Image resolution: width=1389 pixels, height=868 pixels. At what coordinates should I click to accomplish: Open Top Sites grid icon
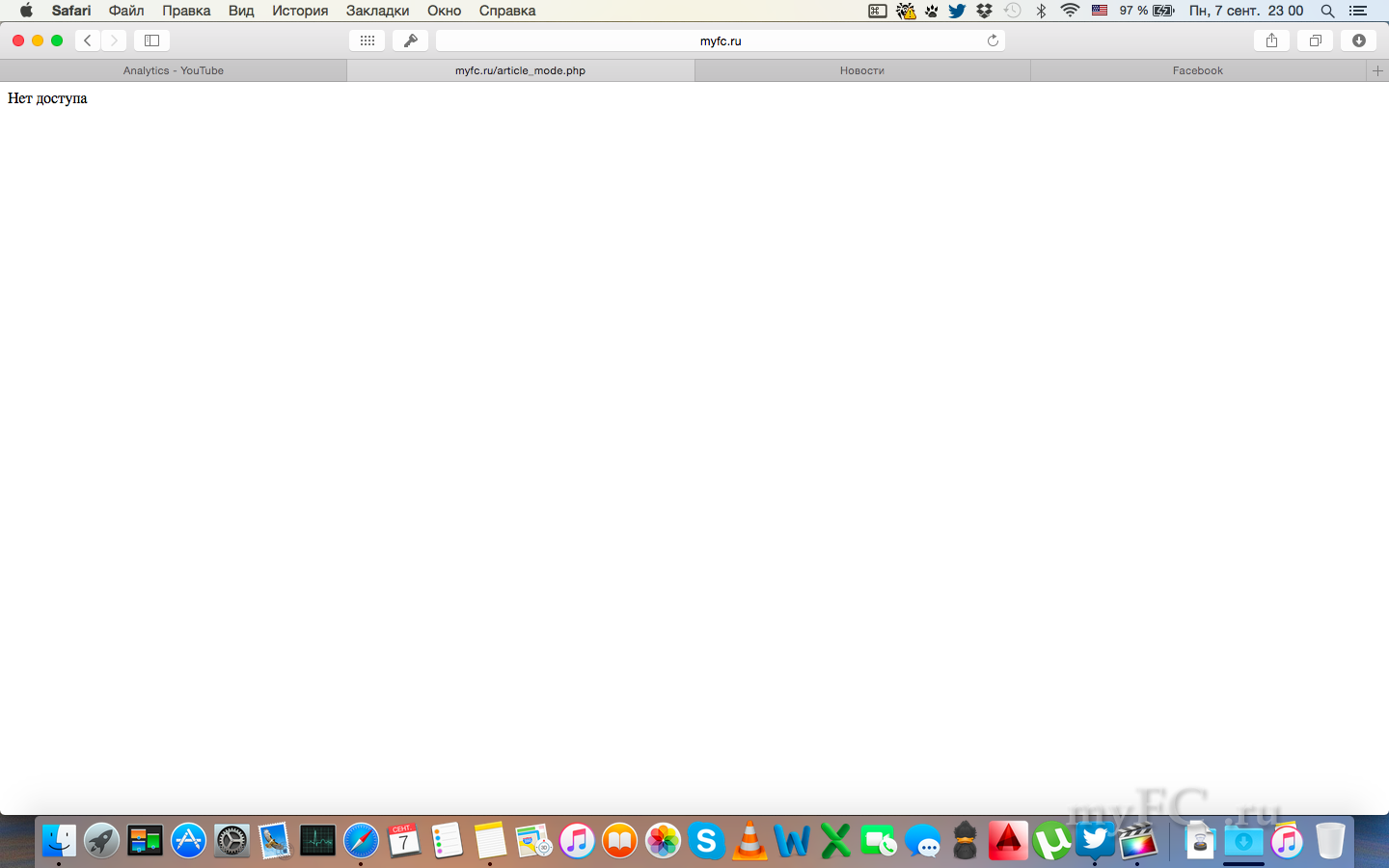coord(367,41)
